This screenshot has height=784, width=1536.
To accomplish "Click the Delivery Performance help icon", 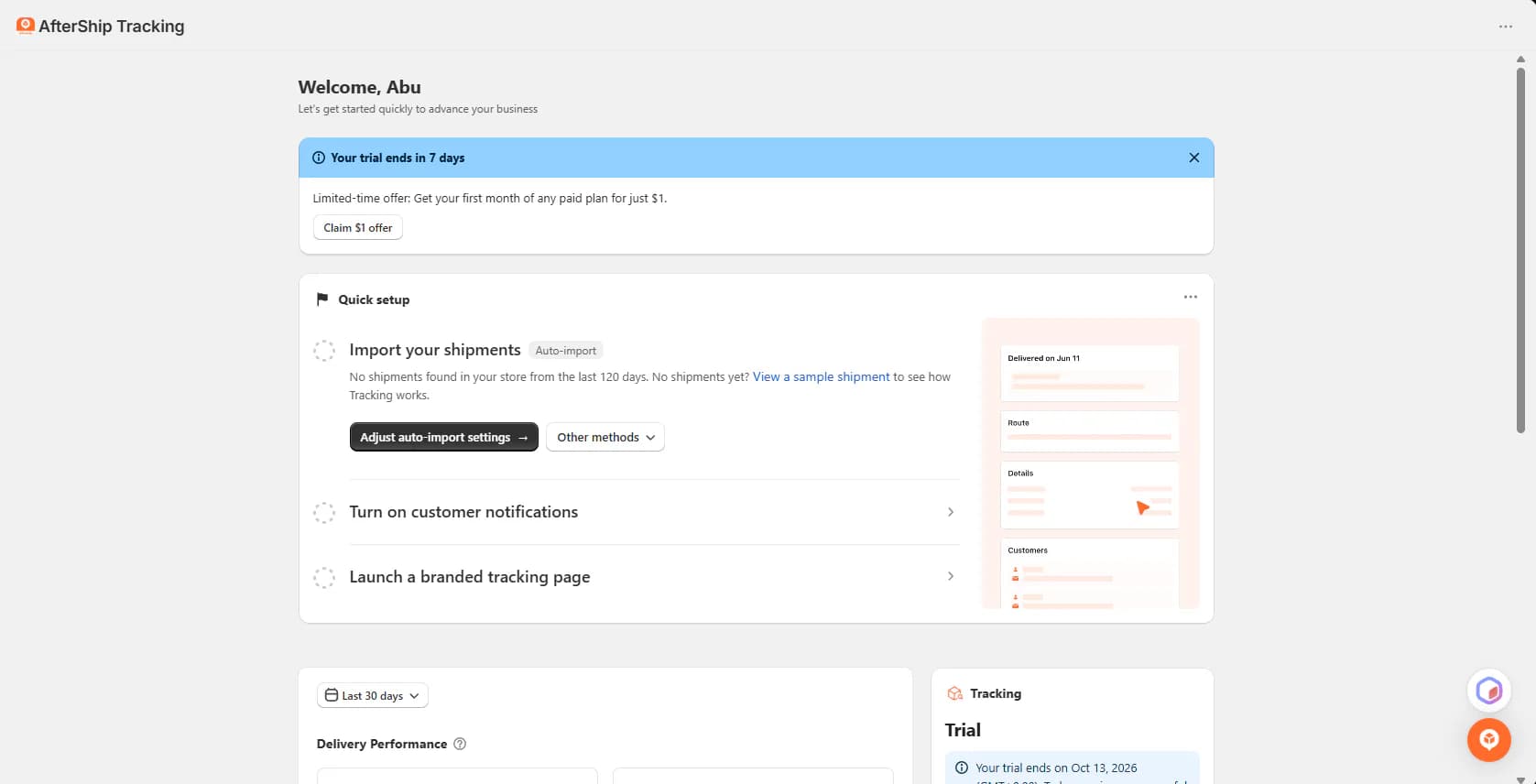I will pyautogui.click(x=460, y=744).
